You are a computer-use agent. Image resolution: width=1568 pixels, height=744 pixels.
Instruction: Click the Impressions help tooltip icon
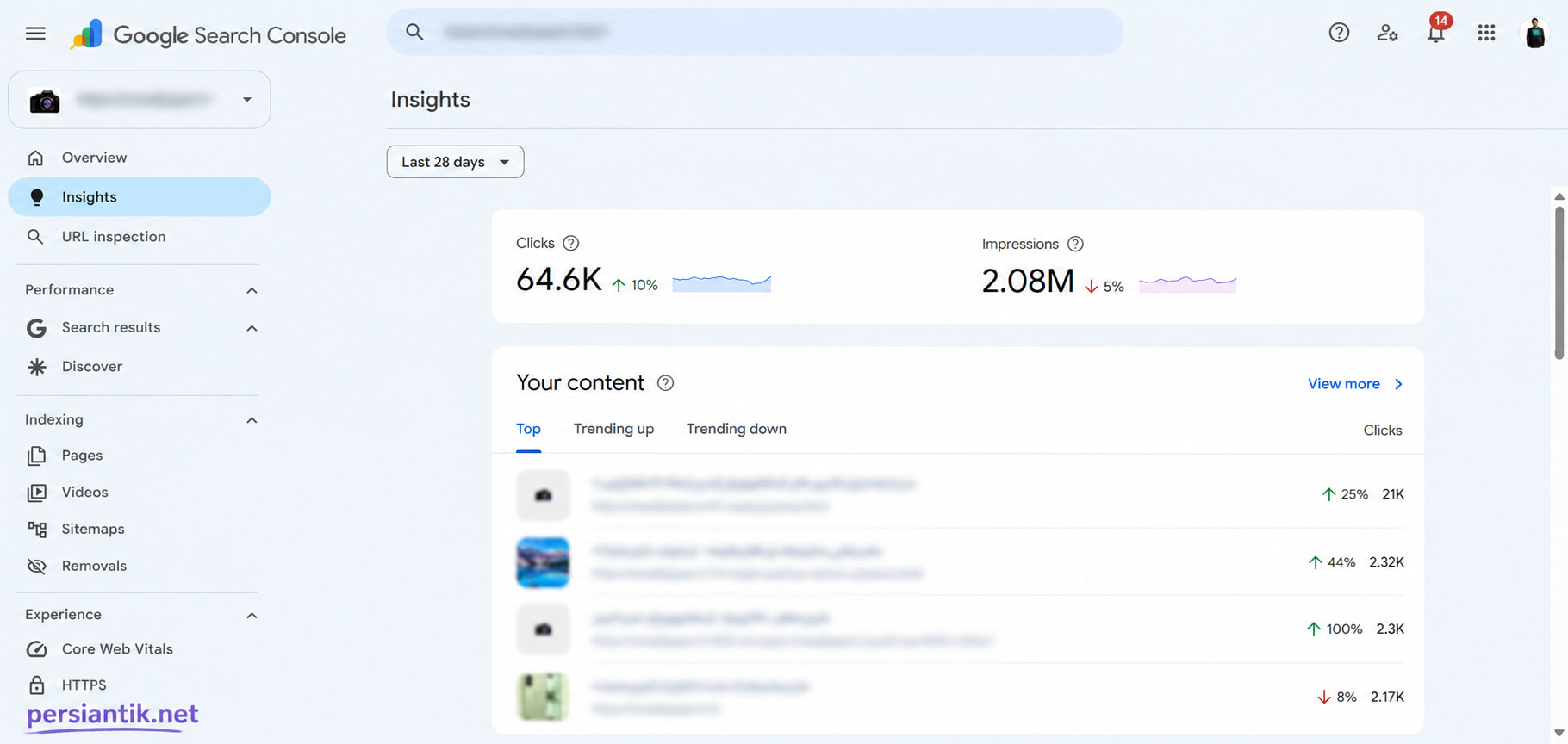tap(1075, 245)
